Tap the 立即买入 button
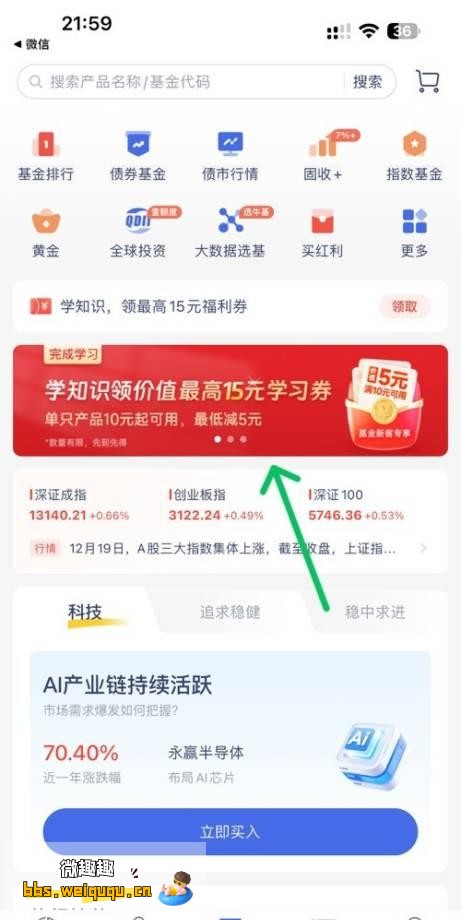The image size is (461, 920). point(230,832)
